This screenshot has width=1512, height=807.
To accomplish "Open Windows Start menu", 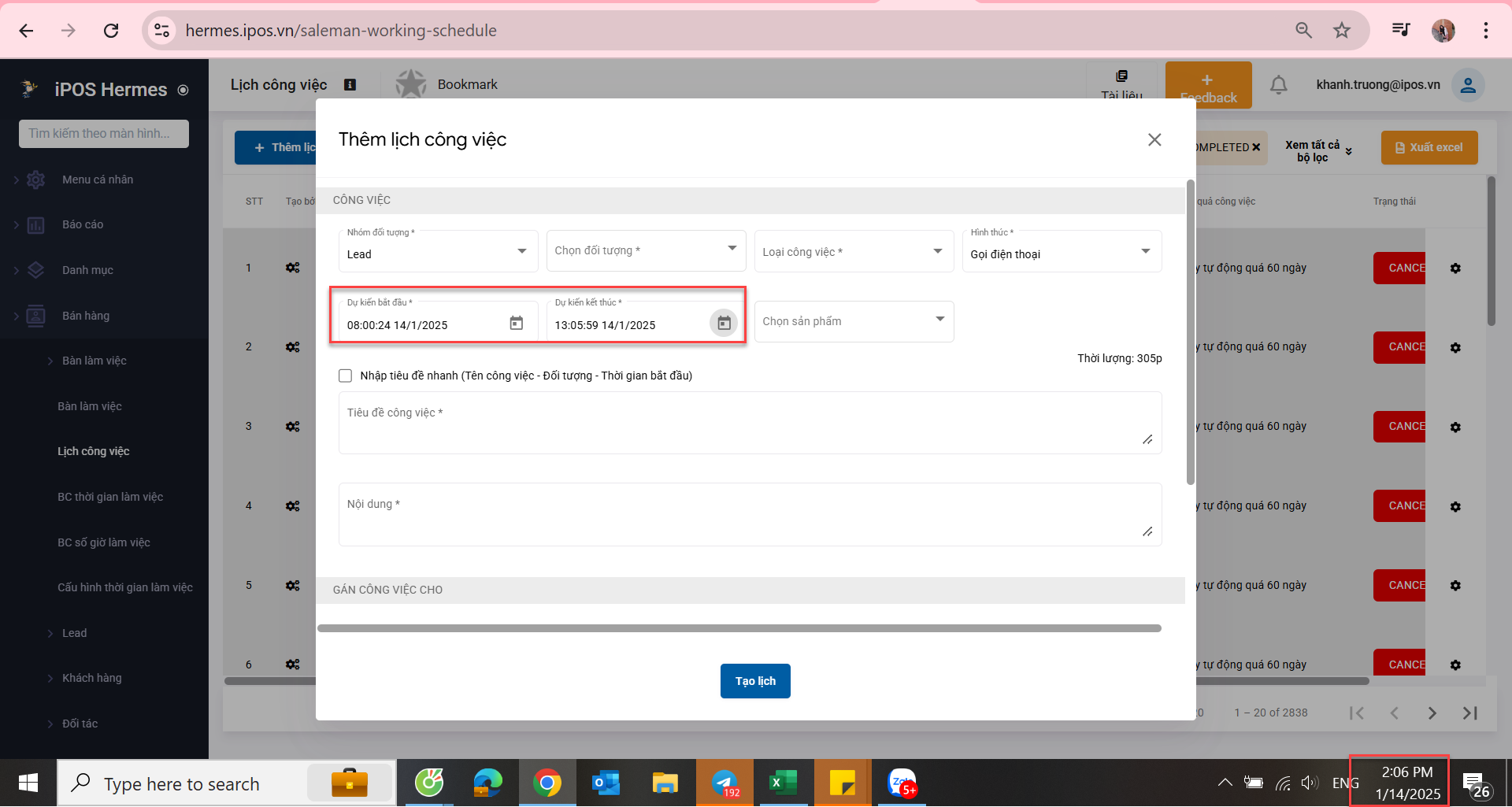I will tap(28, 783).
